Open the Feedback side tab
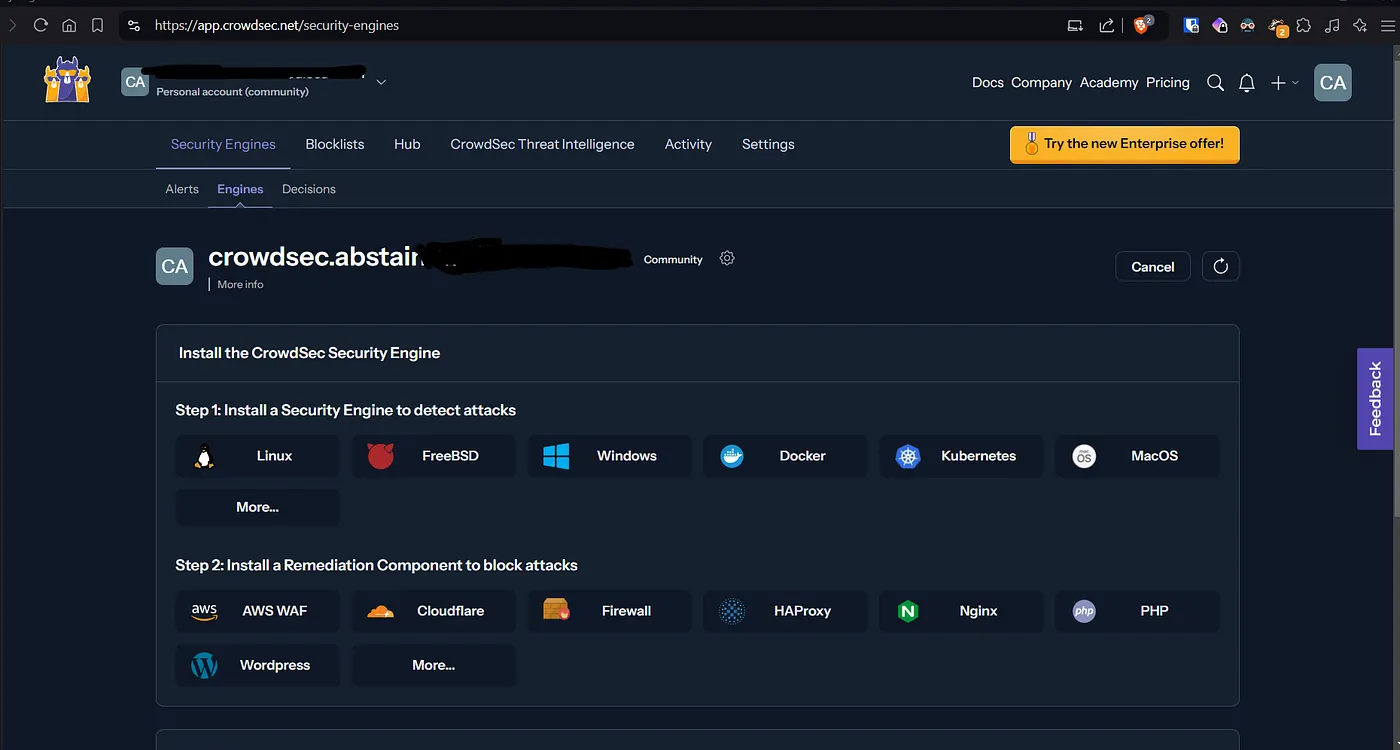Viewport: 1400px width, 750px height. click(x=1375, y=399)
